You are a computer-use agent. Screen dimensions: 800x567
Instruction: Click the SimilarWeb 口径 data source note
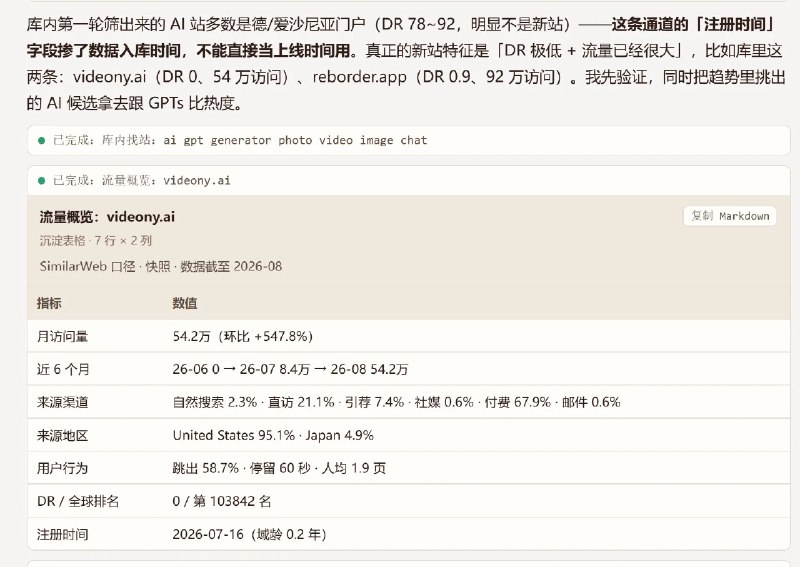click(x=161, y=266)
